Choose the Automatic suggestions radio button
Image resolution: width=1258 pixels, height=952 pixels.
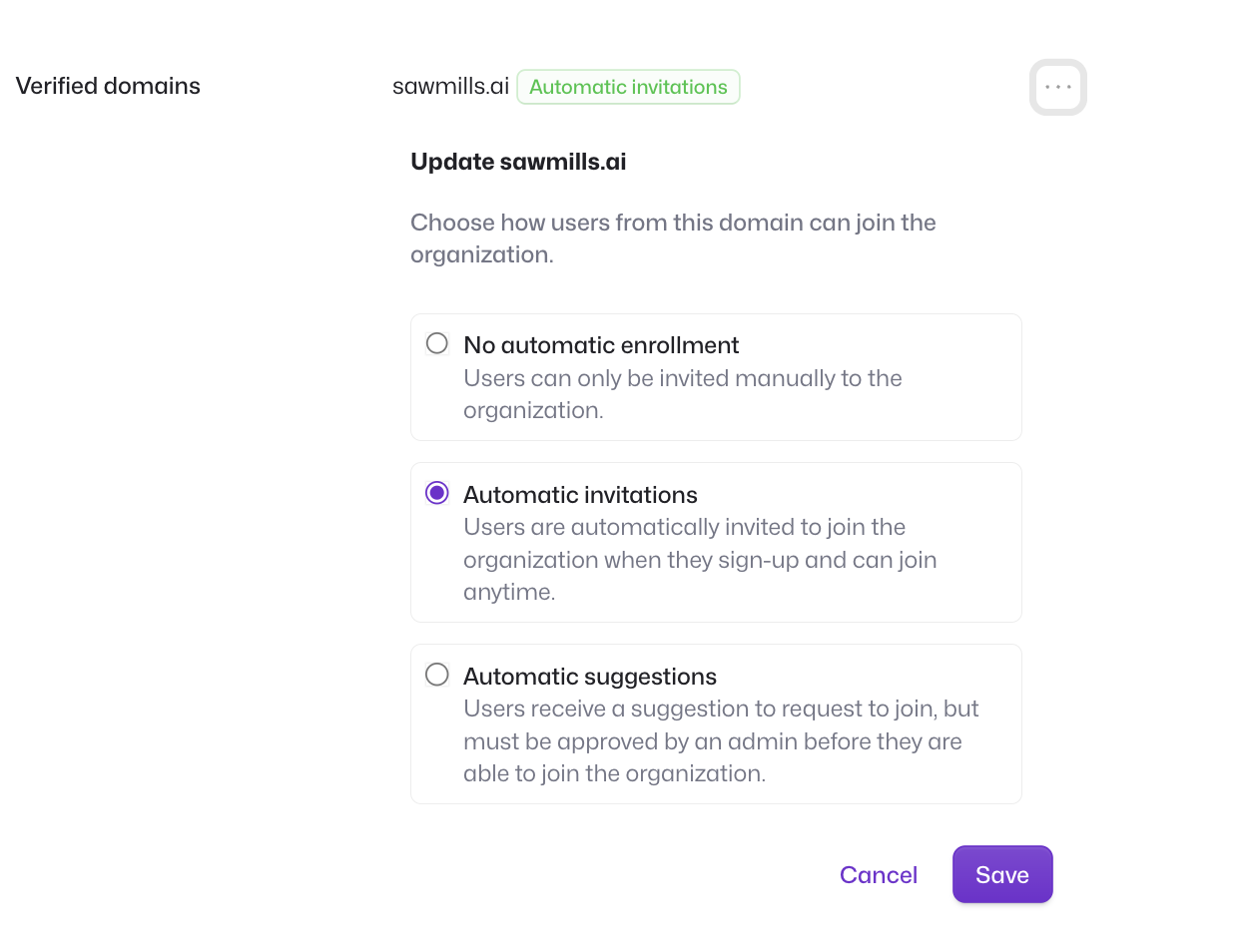point(437,675)
